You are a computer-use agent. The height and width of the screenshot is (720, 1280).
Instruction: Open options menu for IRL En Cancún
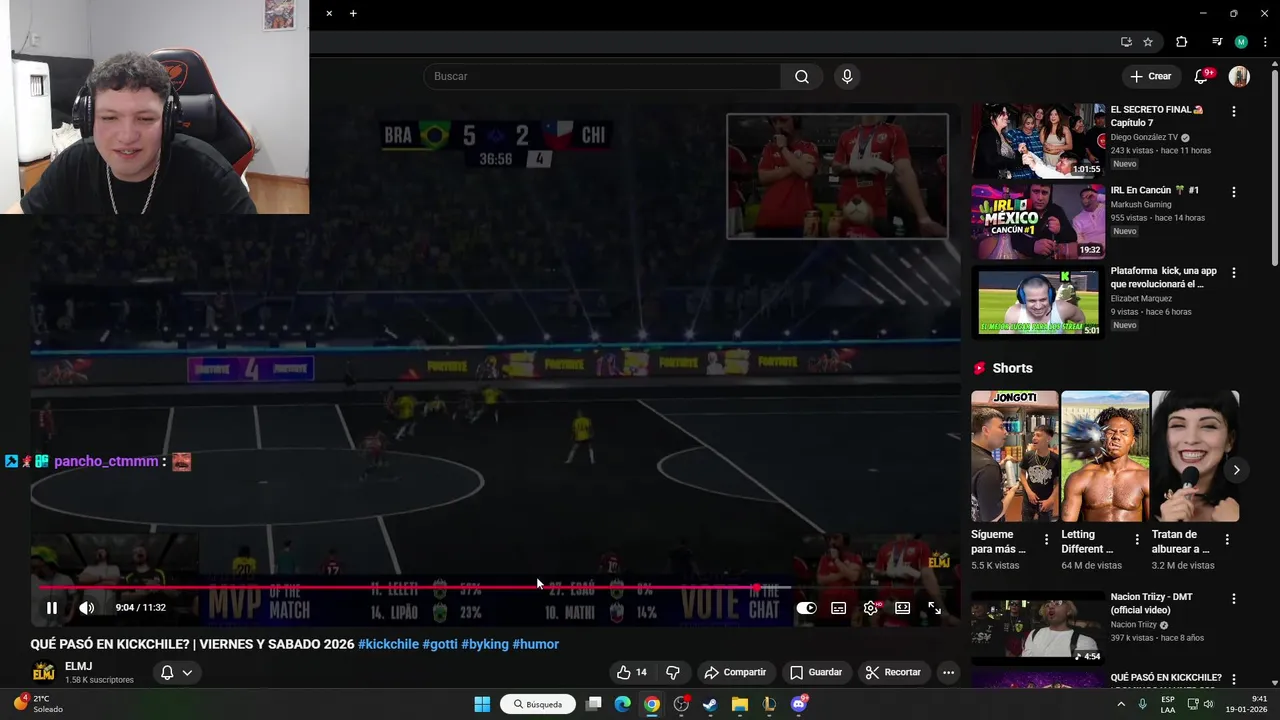(x=1233, y=192)
